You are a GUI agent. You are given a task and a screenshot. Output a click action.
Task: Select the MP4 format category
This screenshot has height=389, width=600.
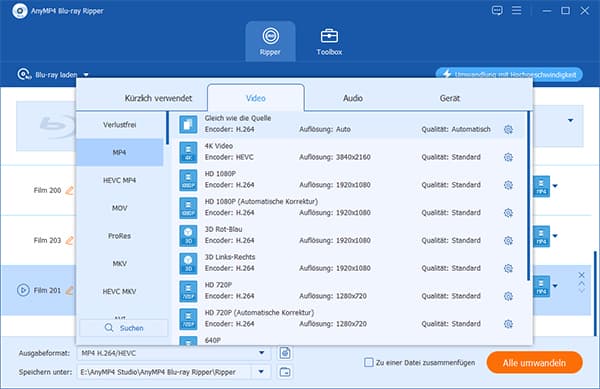[x=120, y=152]
